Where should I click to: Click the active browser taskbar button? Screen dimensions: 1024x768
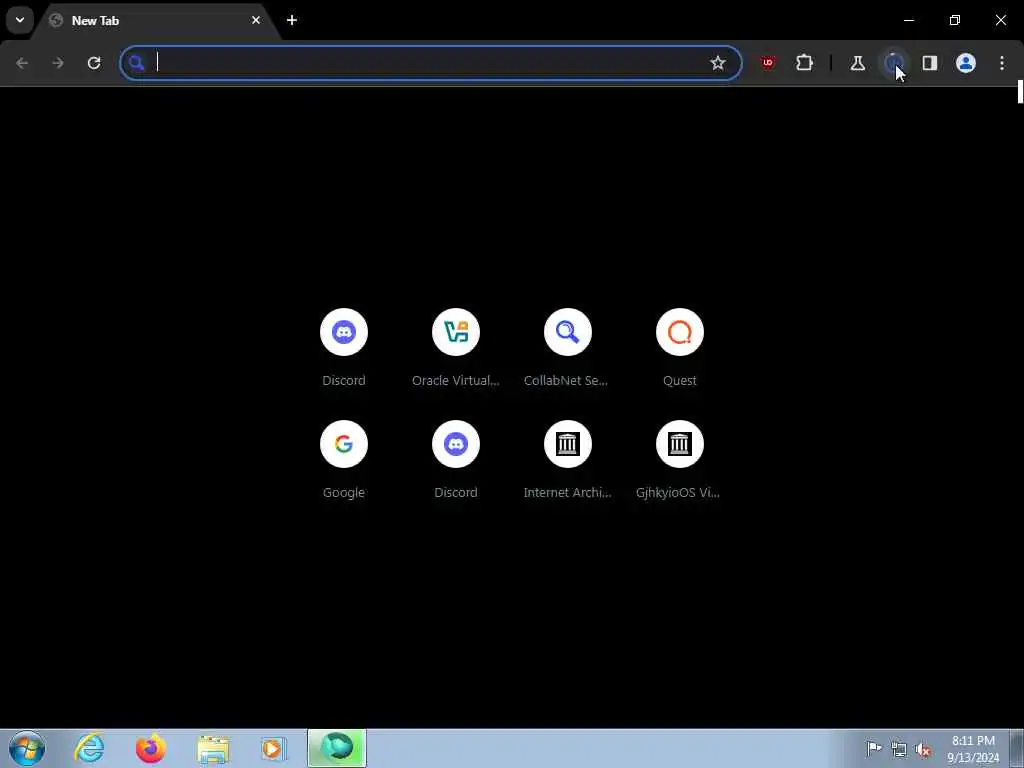(337, 748)
